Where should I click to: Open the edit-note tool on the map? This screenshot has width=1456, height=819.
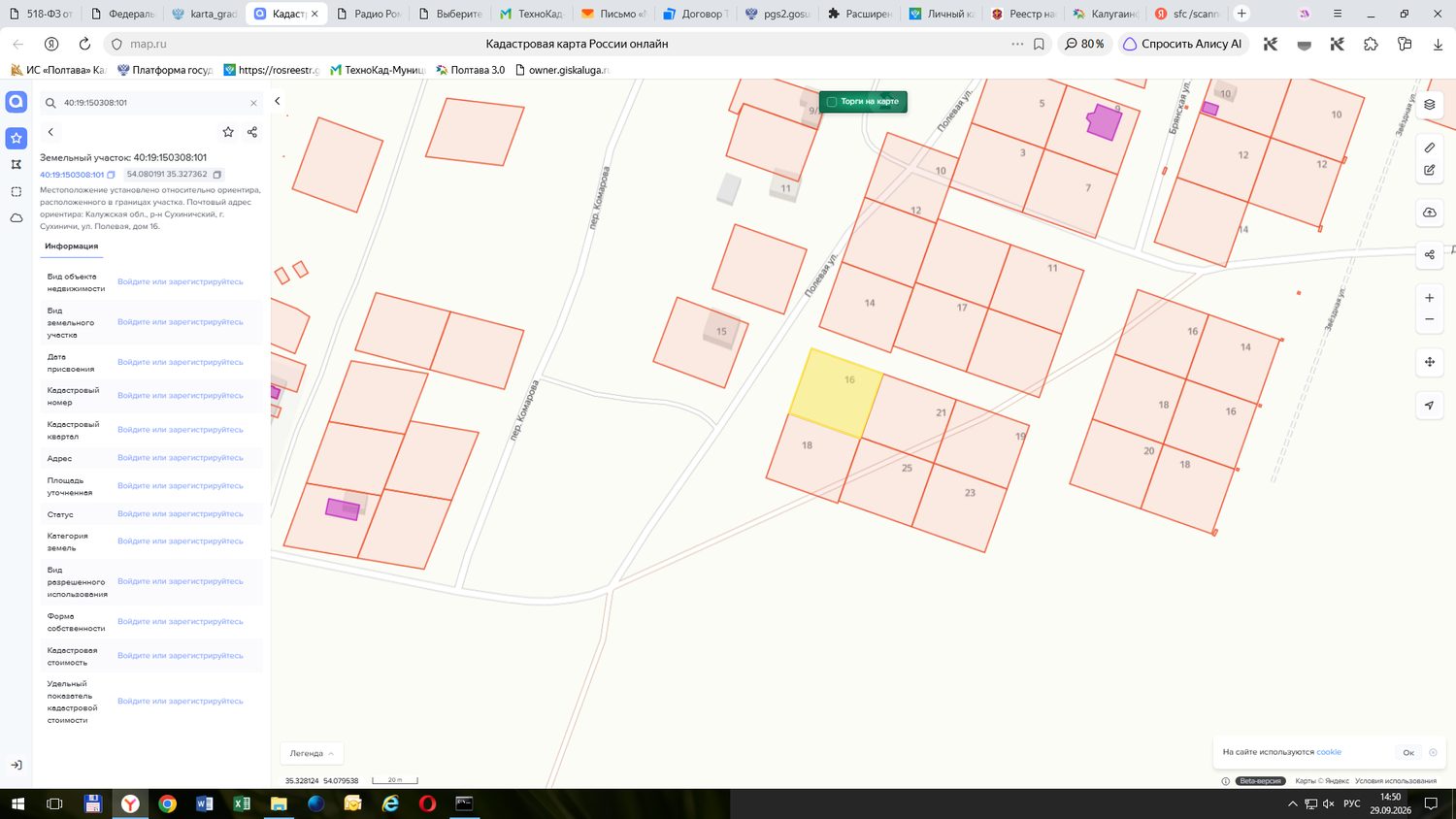coord(1430,170)
